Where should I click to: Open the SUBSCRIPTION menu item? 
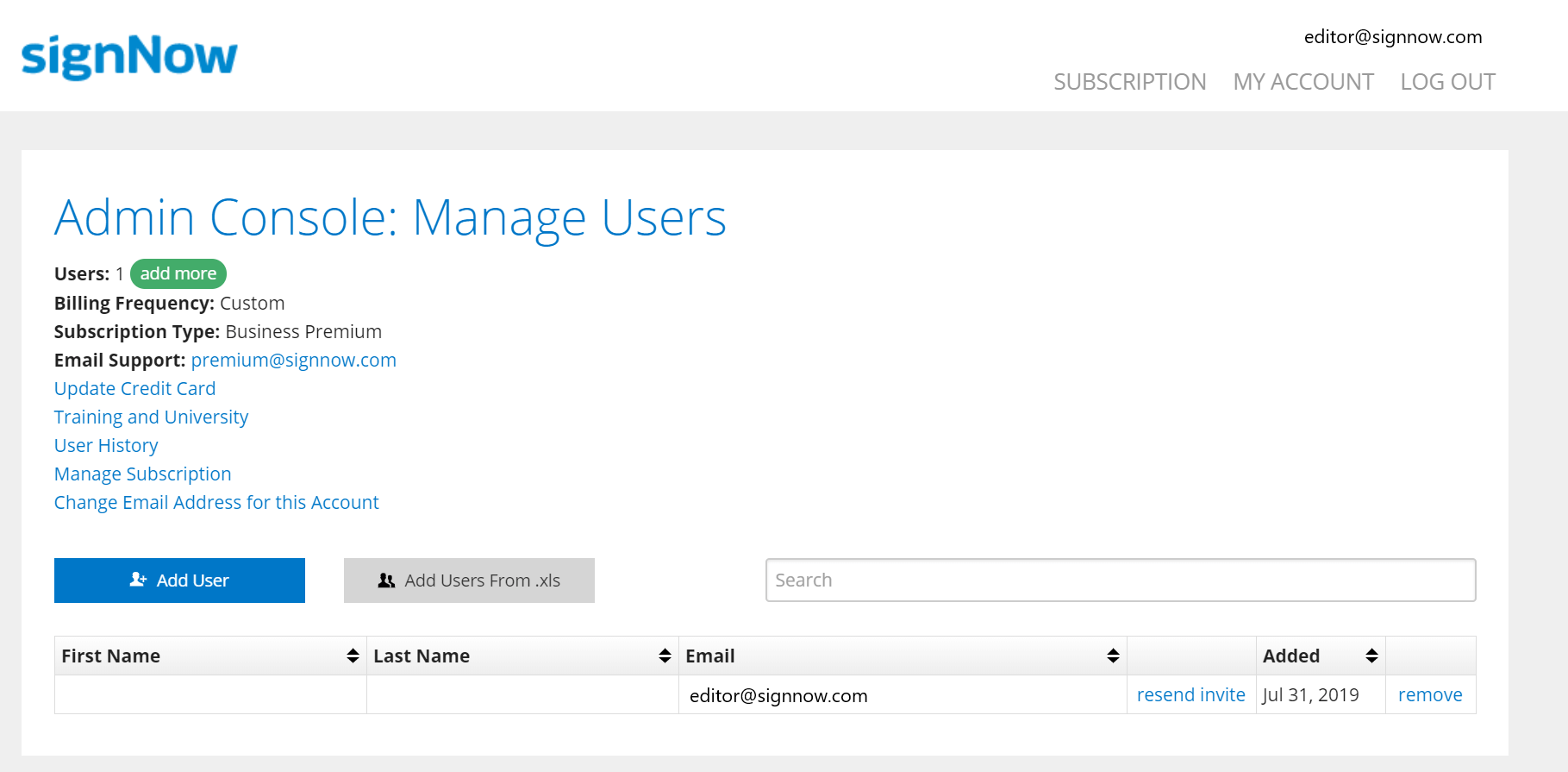(x=1129, y=82)
